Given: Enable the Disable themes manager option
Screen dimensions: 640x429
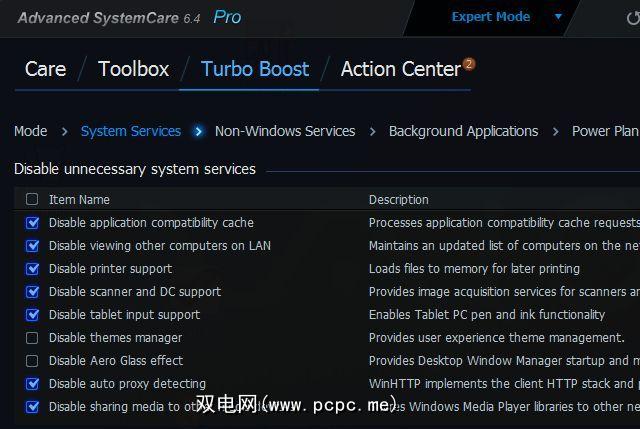Looking at the screenshot, I should [x=32, y=338].
